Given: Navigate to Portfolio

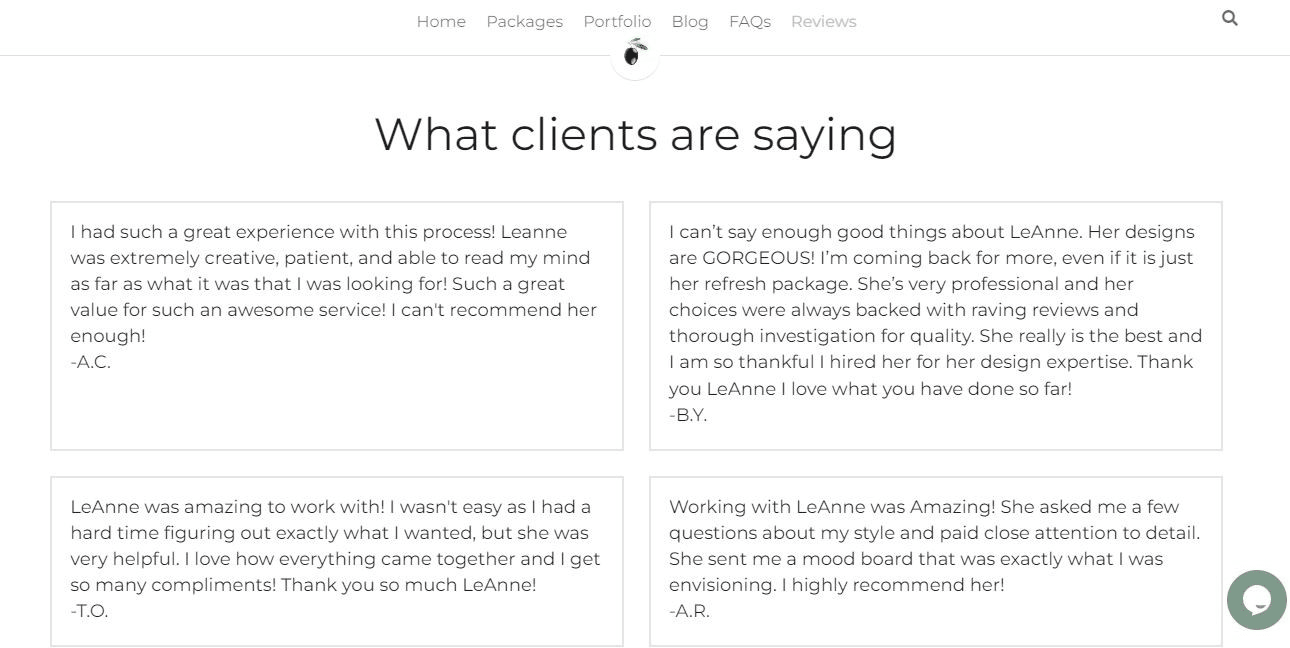Looking at the screenshot, I should click(x=617, y=22).
